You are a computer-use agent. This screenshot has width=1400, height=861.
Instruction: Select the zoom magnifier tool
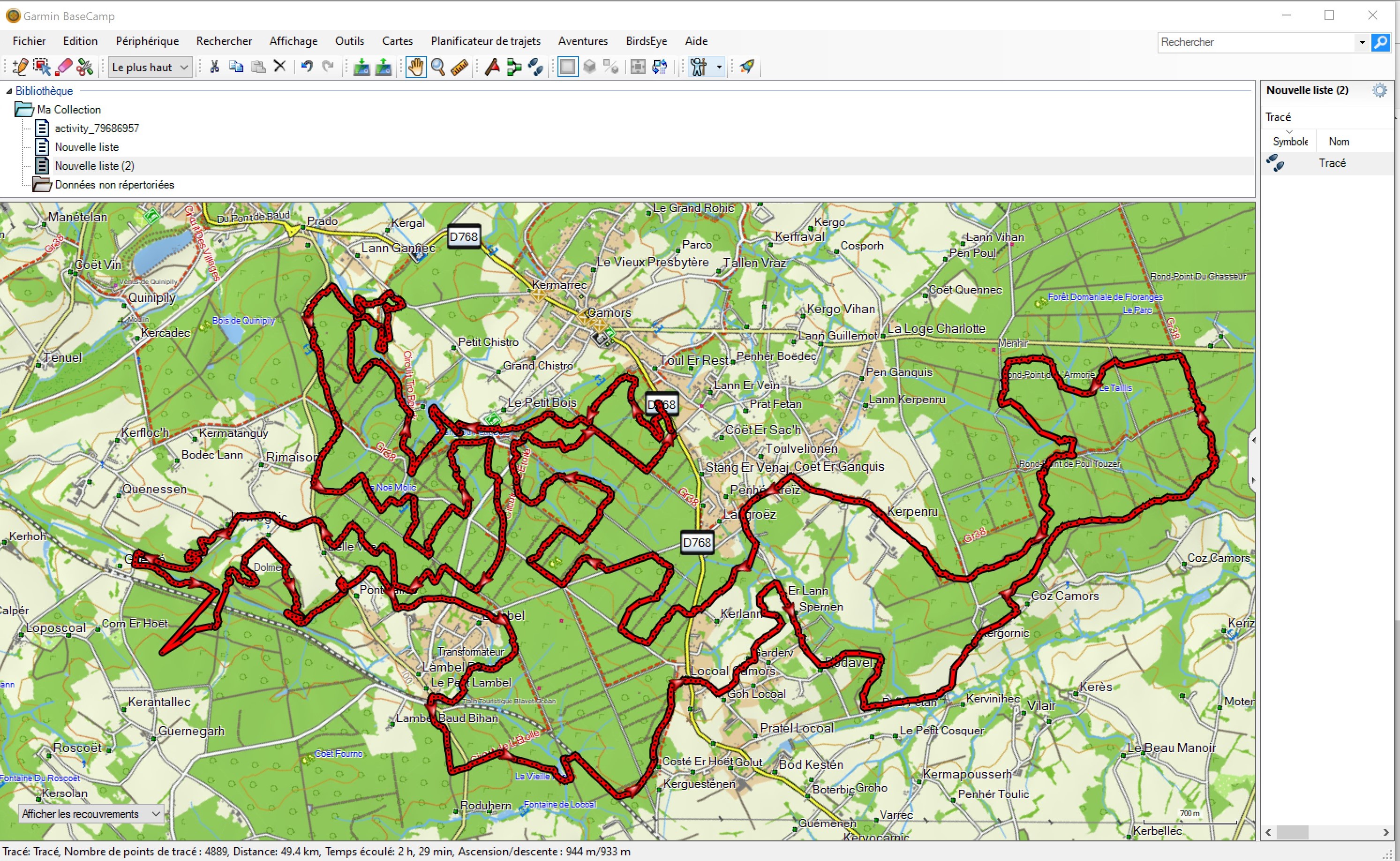(438, 67)
